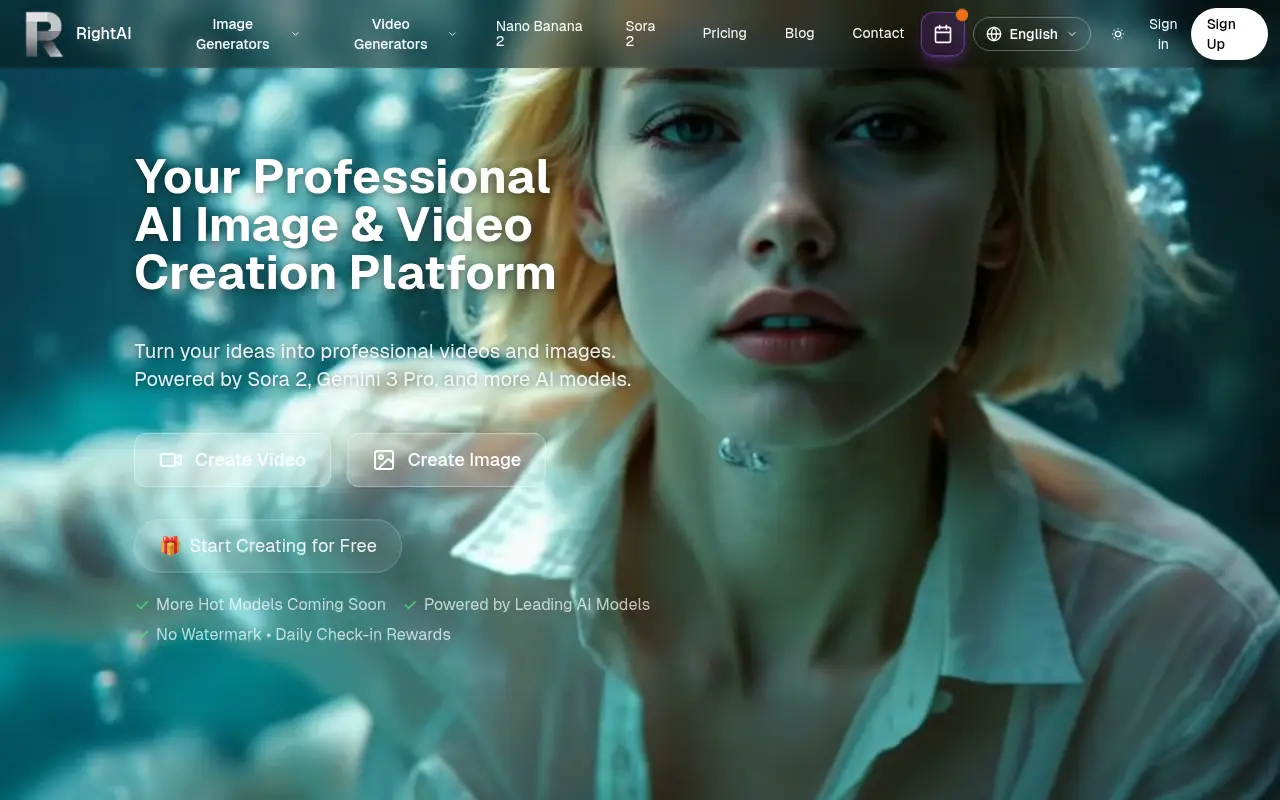Click the Start Creating for Free button
The height and width of the screenshot is (800, 1280).
pos(268,546)
